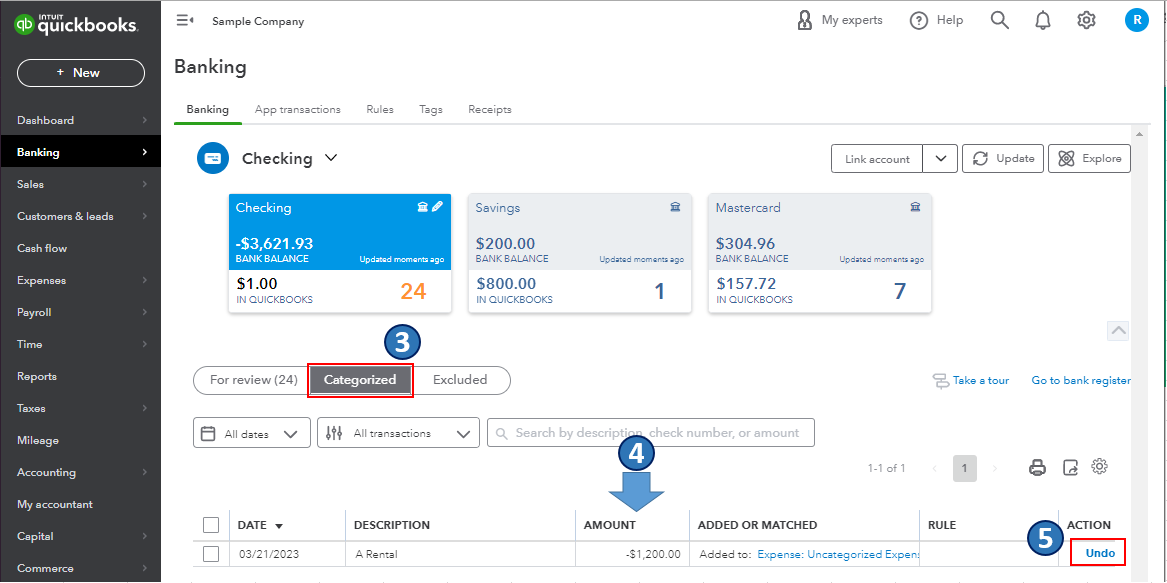Undo the A Rental transaction

tap(1099, 553)
